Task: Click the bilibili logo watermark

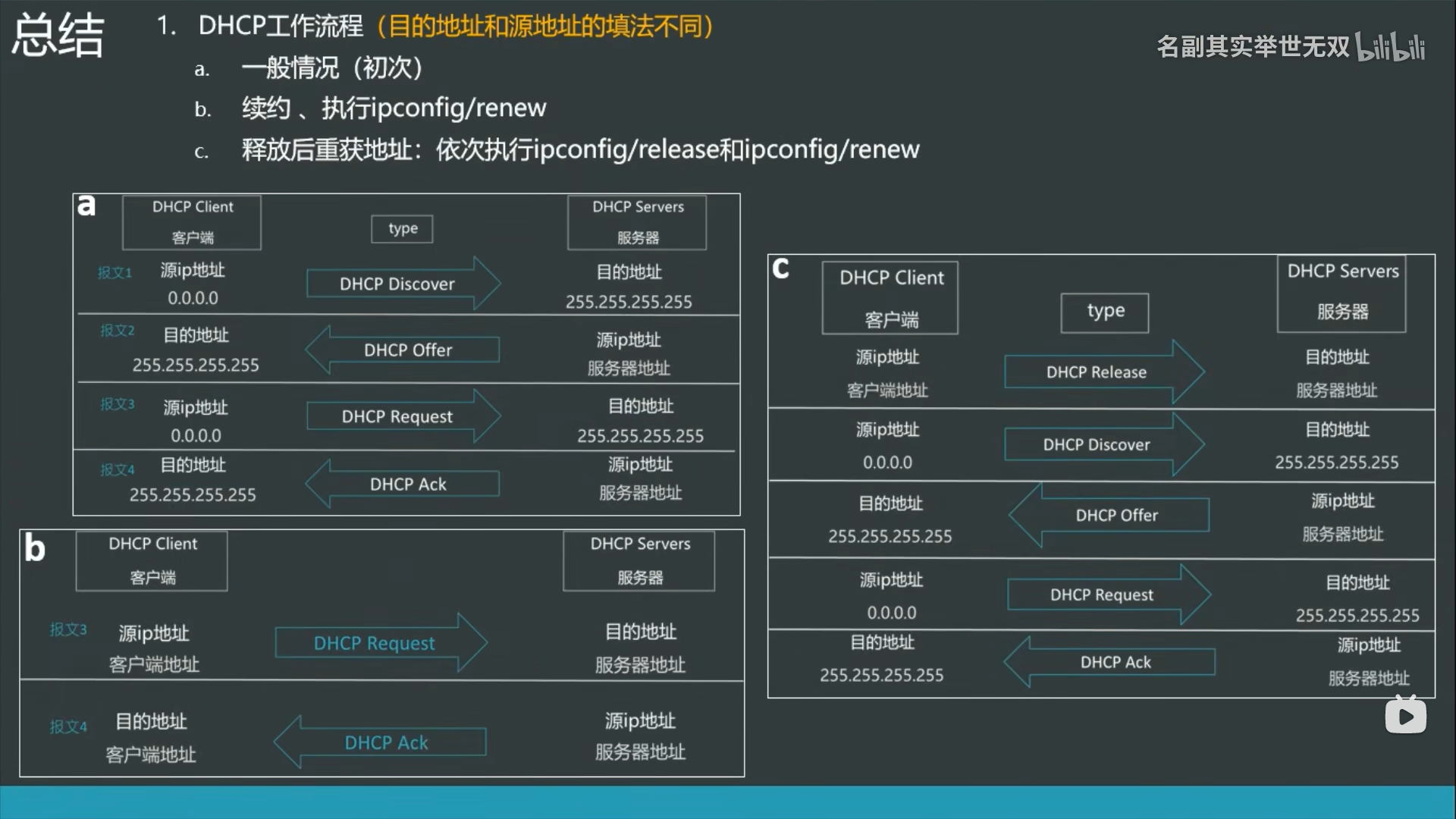Action: [x=1390, y=47]
